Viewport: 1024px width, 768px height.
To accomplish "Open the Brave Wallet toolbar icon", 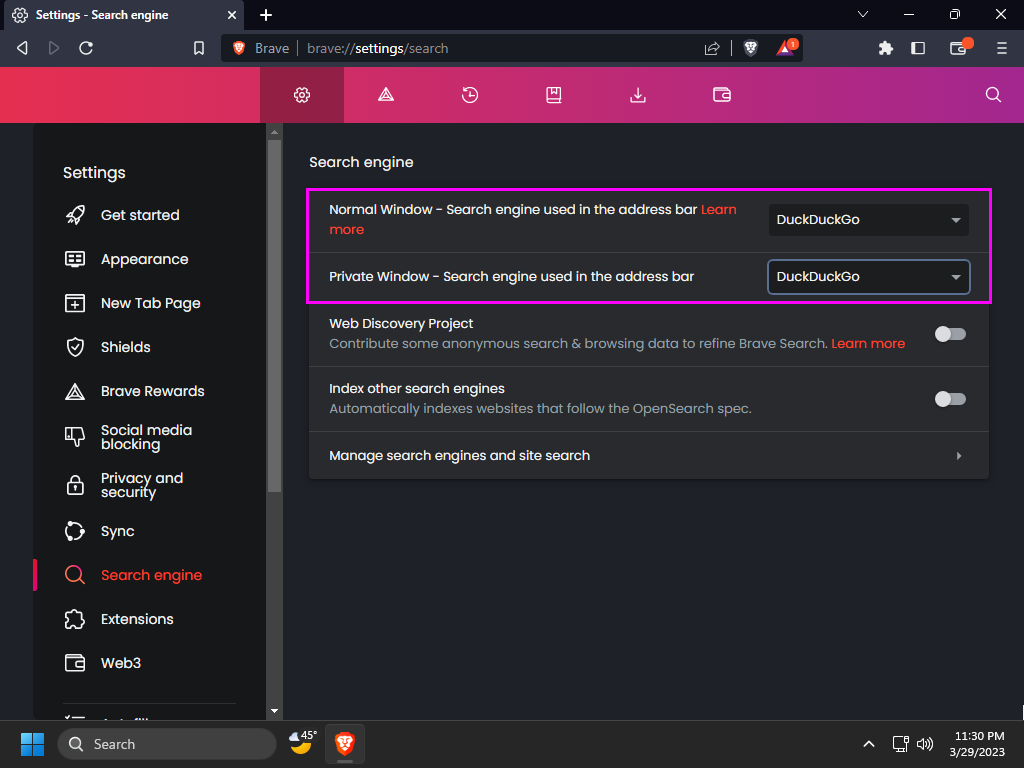I will (959, 48).
